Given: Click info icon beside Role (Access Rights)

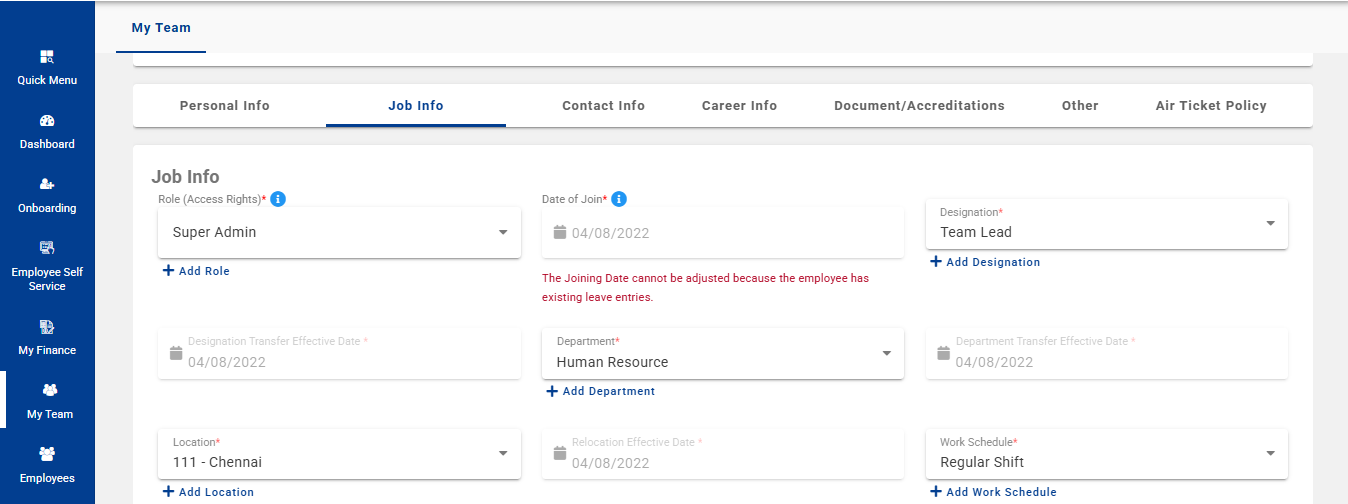Looking at the screenshot, I should [278, 199].
